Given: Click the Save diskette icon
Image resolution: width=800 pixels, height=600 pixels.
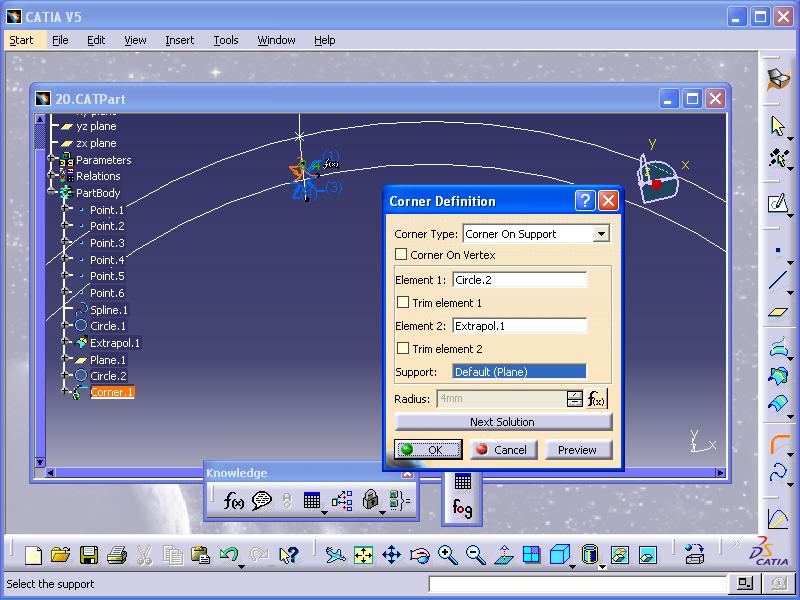Looking at the screenshot, I should click(x=89, y=555).
